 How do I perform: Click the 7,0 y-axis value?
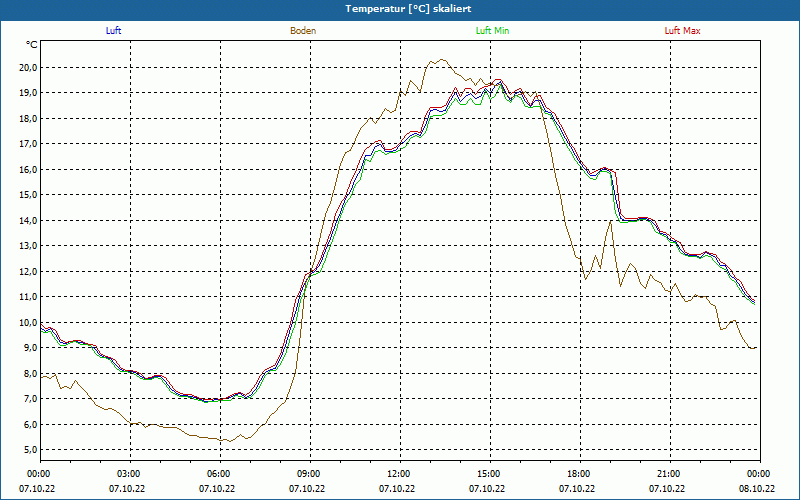click(x=30, y=399)
